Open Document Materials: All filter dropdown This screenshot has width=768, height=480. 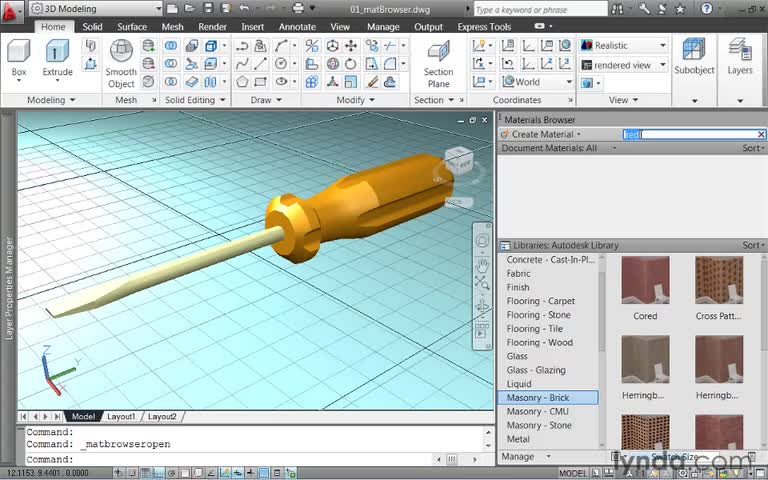click(x=558, y=148)
